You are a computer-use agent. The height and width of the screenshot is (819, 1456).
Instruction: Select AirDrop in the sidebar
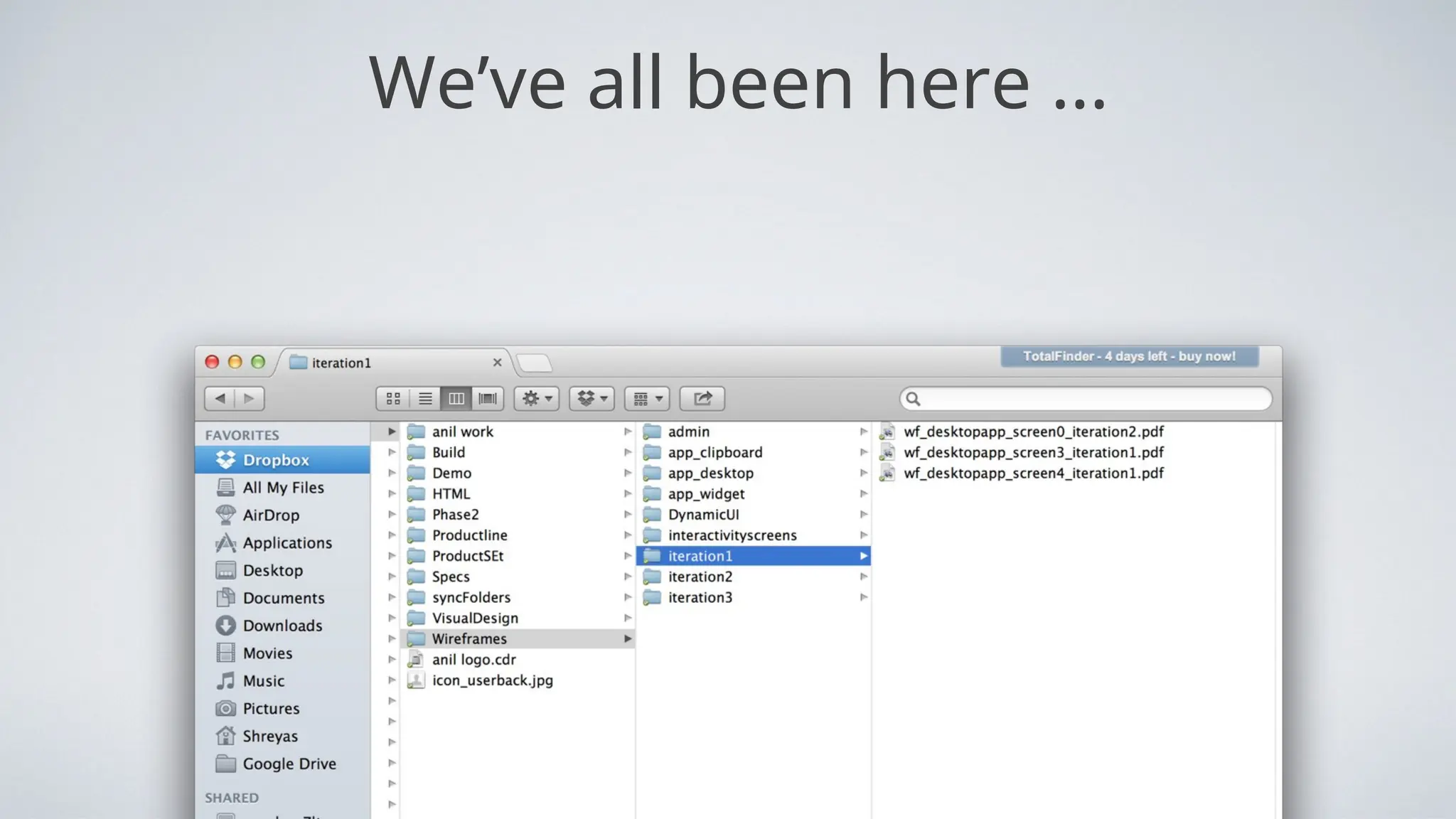click(x=270, y=515)
